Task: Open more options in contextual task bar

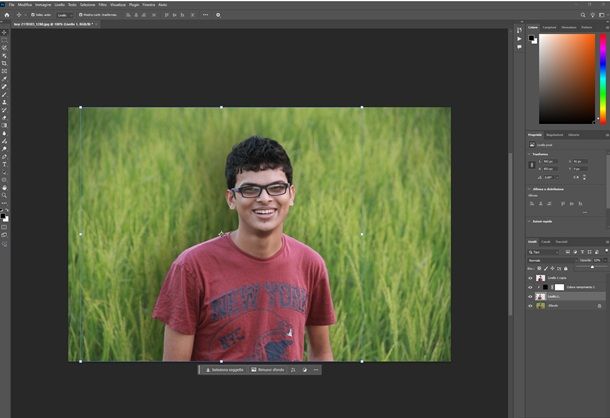Action: coord(316,370)
